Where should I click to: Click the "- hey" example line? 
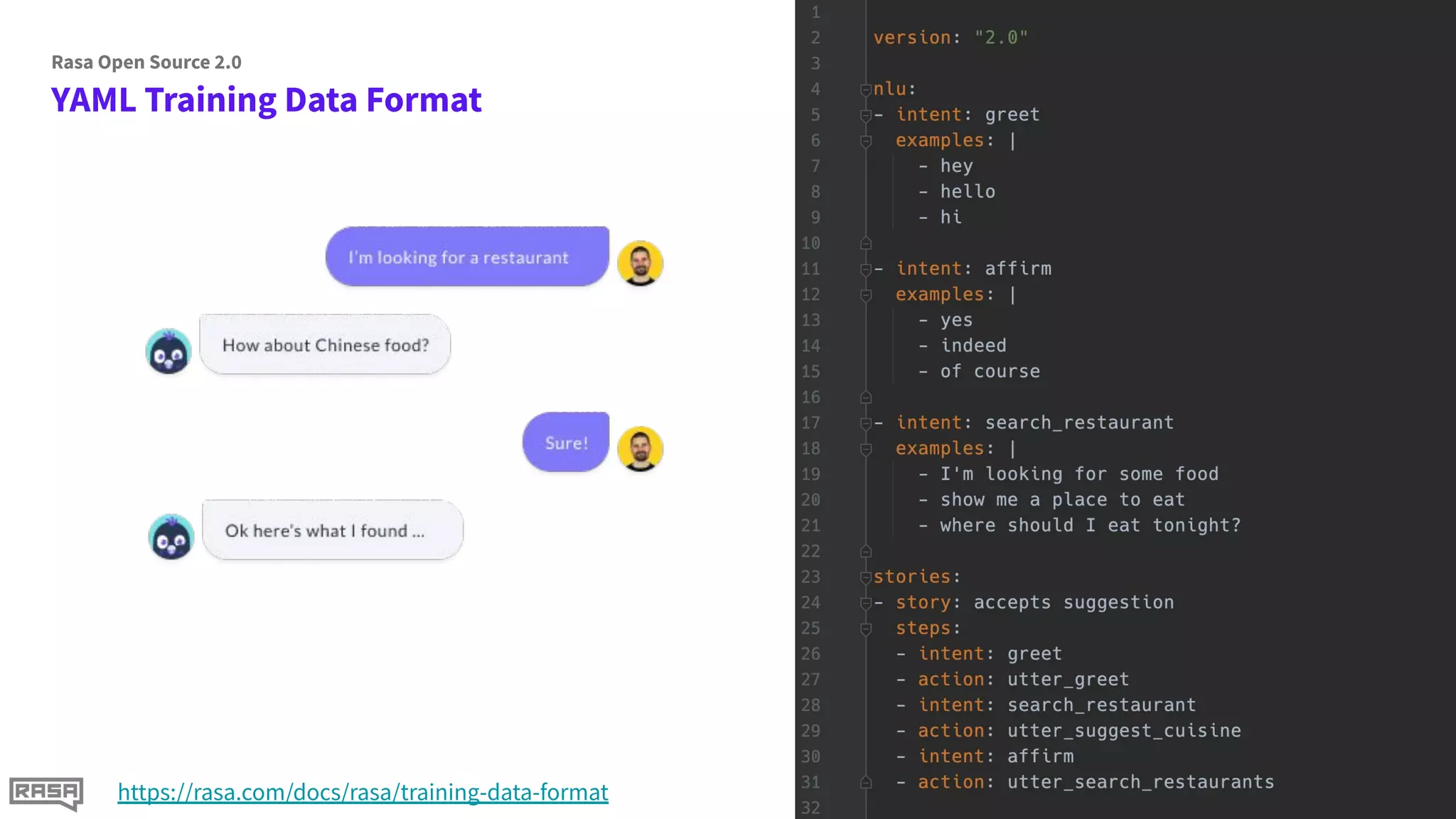click(x=946, y=166)
